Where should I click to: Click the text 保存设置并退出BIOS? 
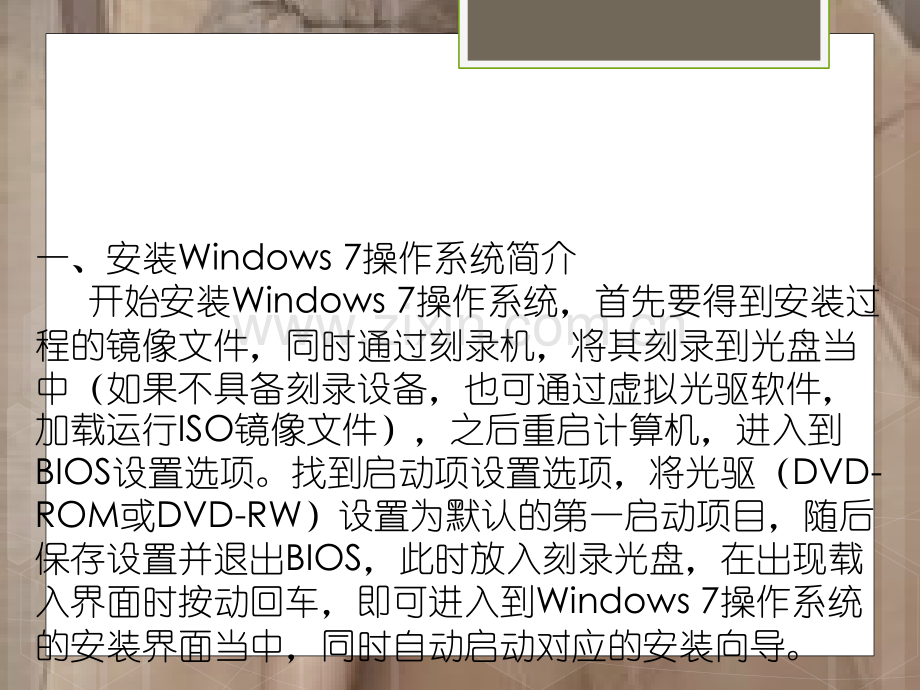(x=198, y=559)
